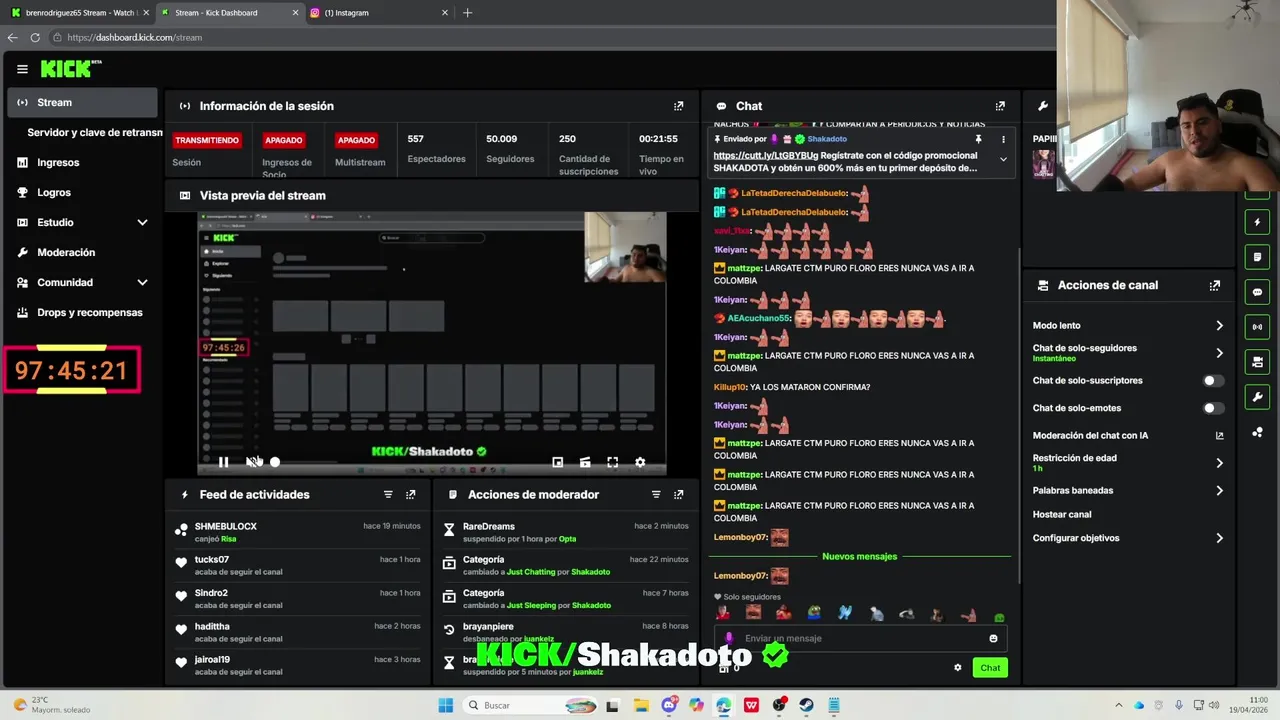Screen dimensions: 1280x720
Task: Expand Restricción de edad options
Action: coord(1219,463)
